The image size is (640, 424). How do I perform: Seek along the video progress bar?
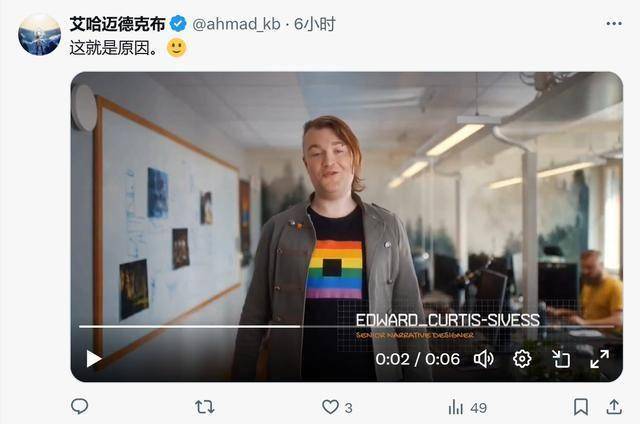pos(347,326)
